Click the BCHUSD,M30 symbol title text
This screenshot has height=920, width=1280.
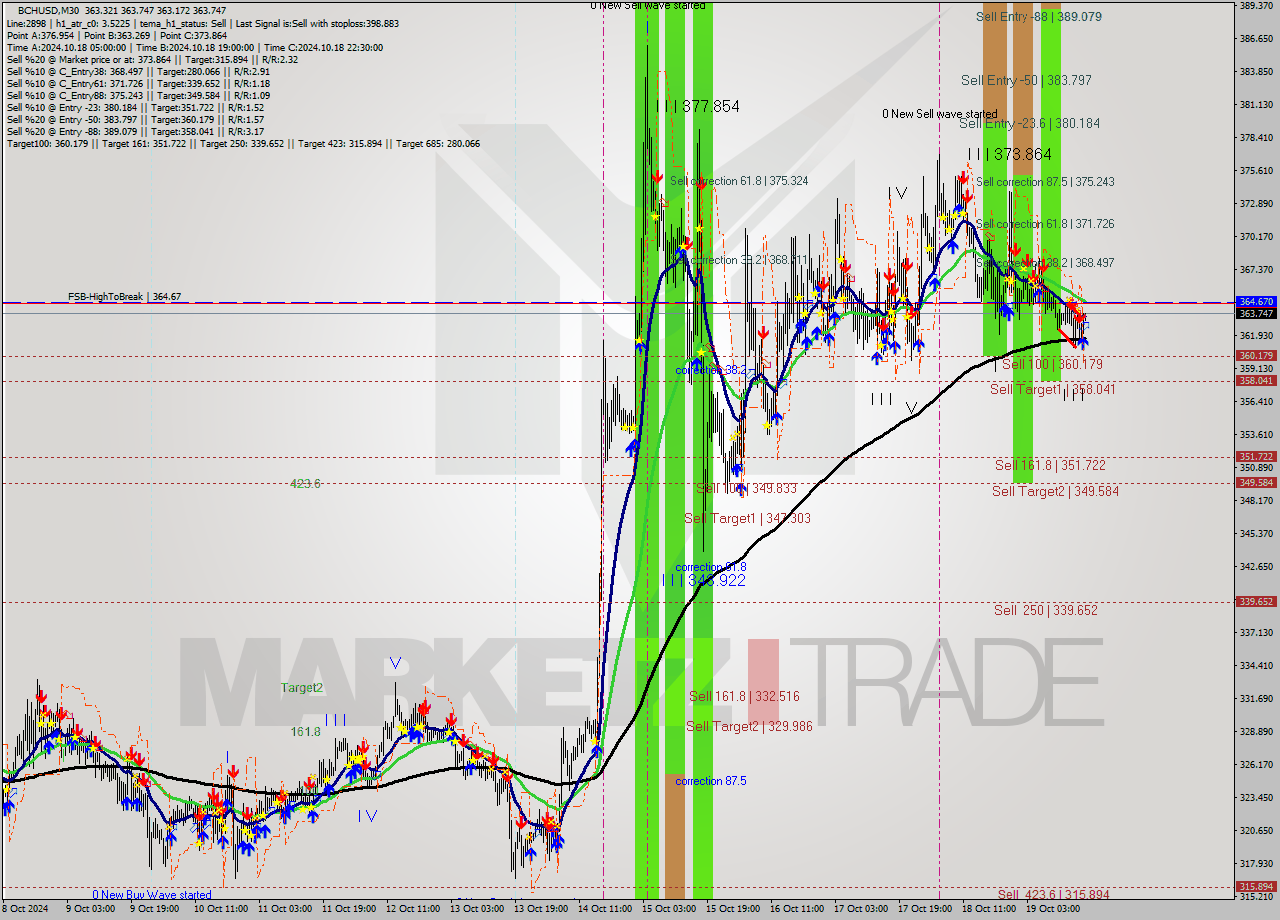tap(46, 10)
